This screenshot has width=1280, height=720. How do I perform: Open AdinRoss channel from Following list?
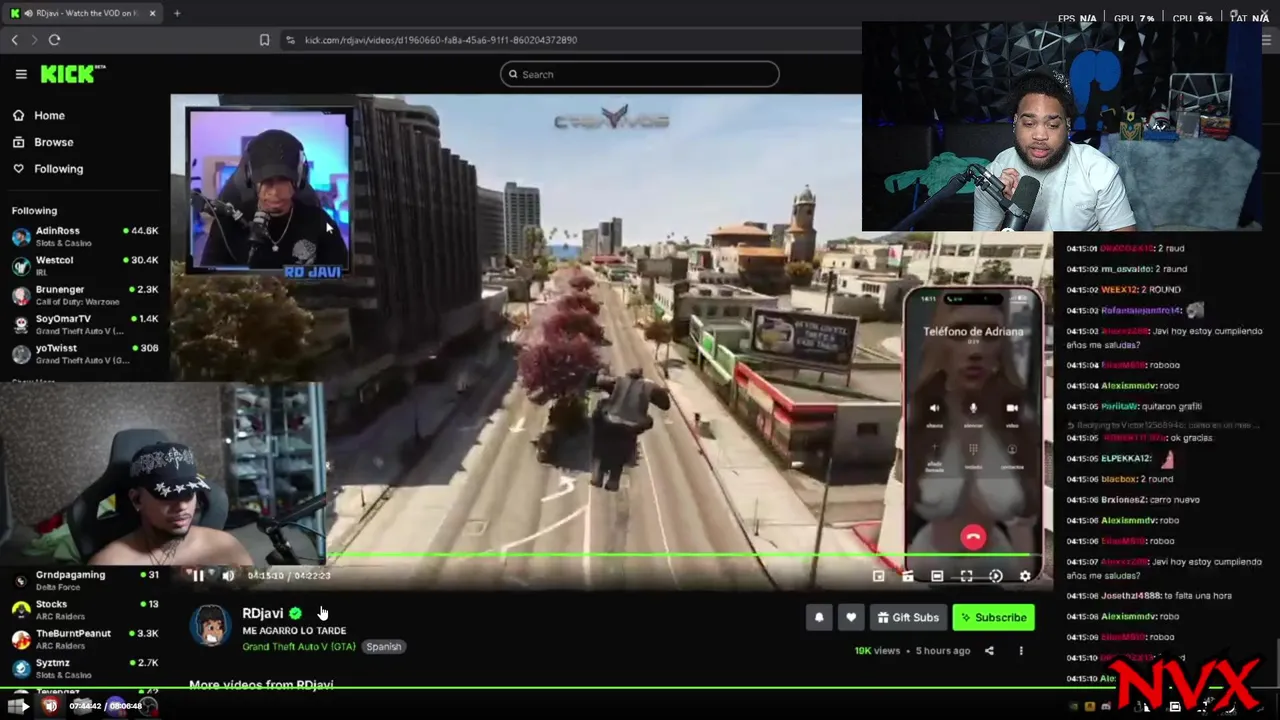[x=85, y=236]
